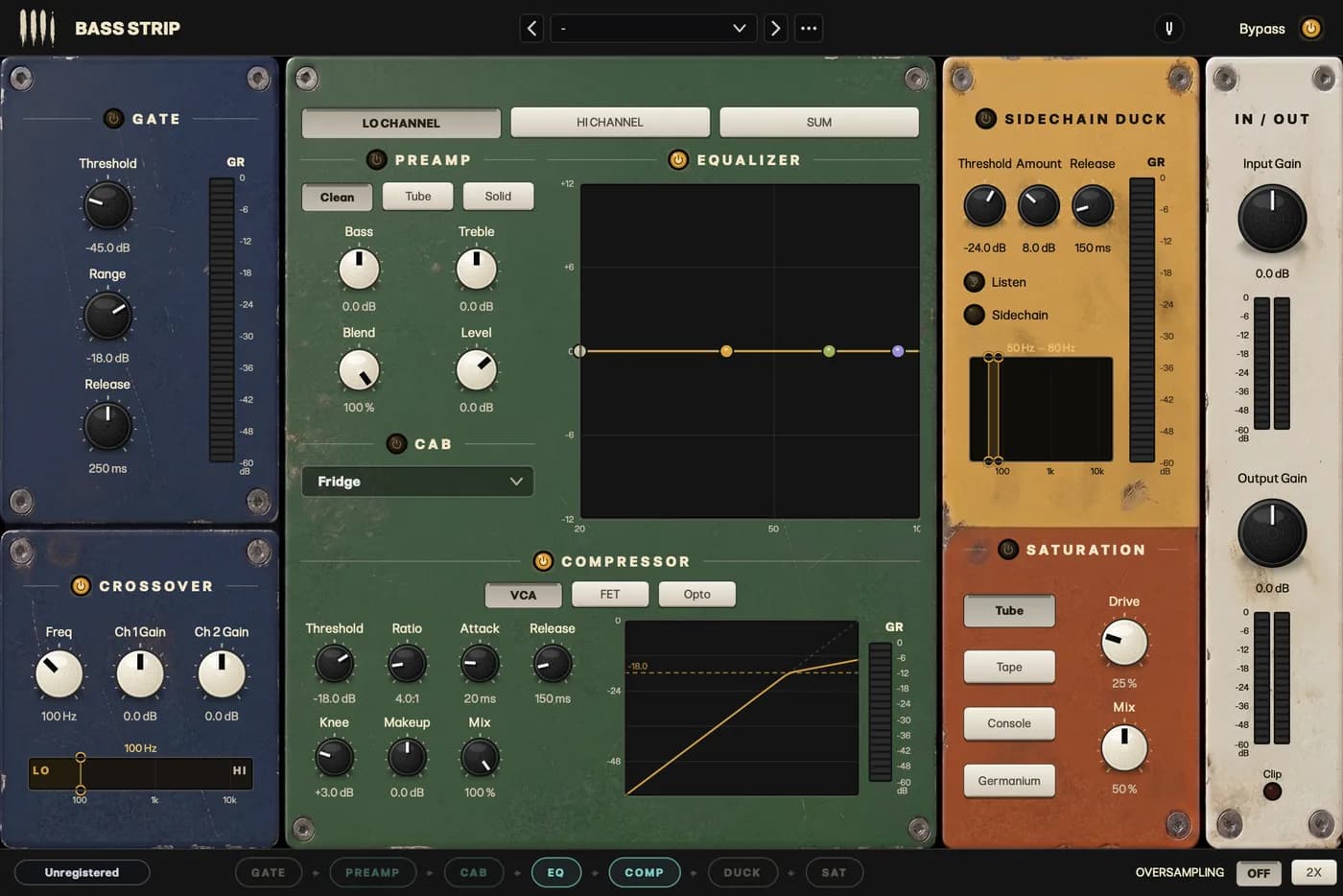Go to the previous preset
This screenshot has width=1343, height=896.
tap(532, 29)
